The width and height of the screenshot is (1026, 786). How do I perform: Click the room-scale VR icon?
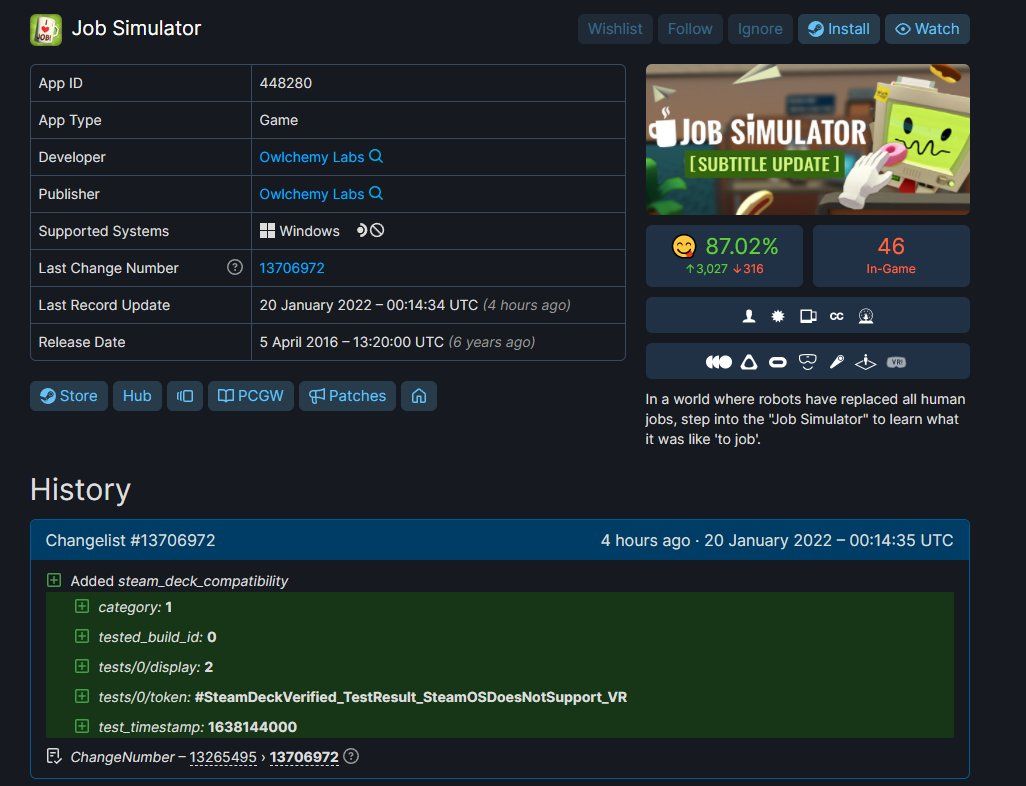pos(866,362)
